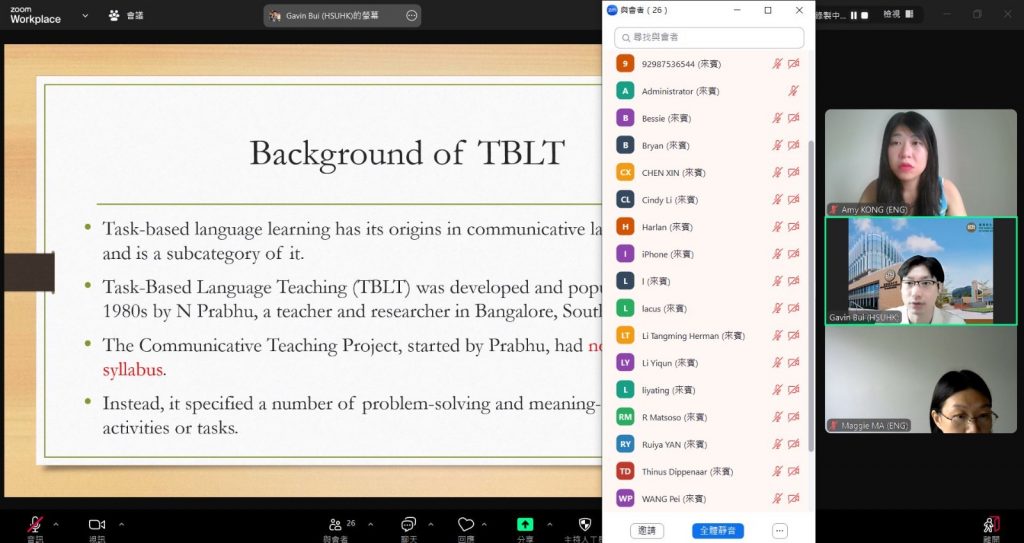This screenshot has height=543, width=1024.
Task: Click muted mic icon for Li Yiqun
Action: click(x=777, y=363)
